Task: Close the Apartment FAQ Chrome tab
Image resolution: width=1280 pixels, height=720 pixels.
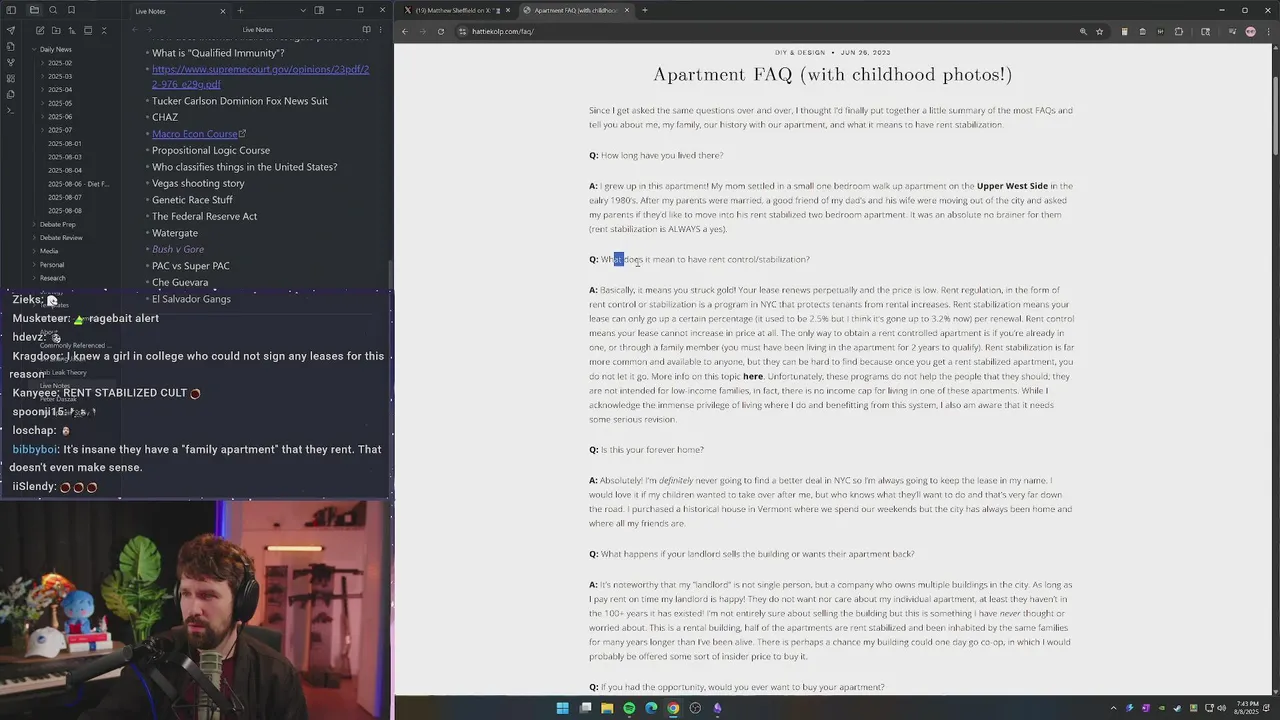Action: (628, 10)
